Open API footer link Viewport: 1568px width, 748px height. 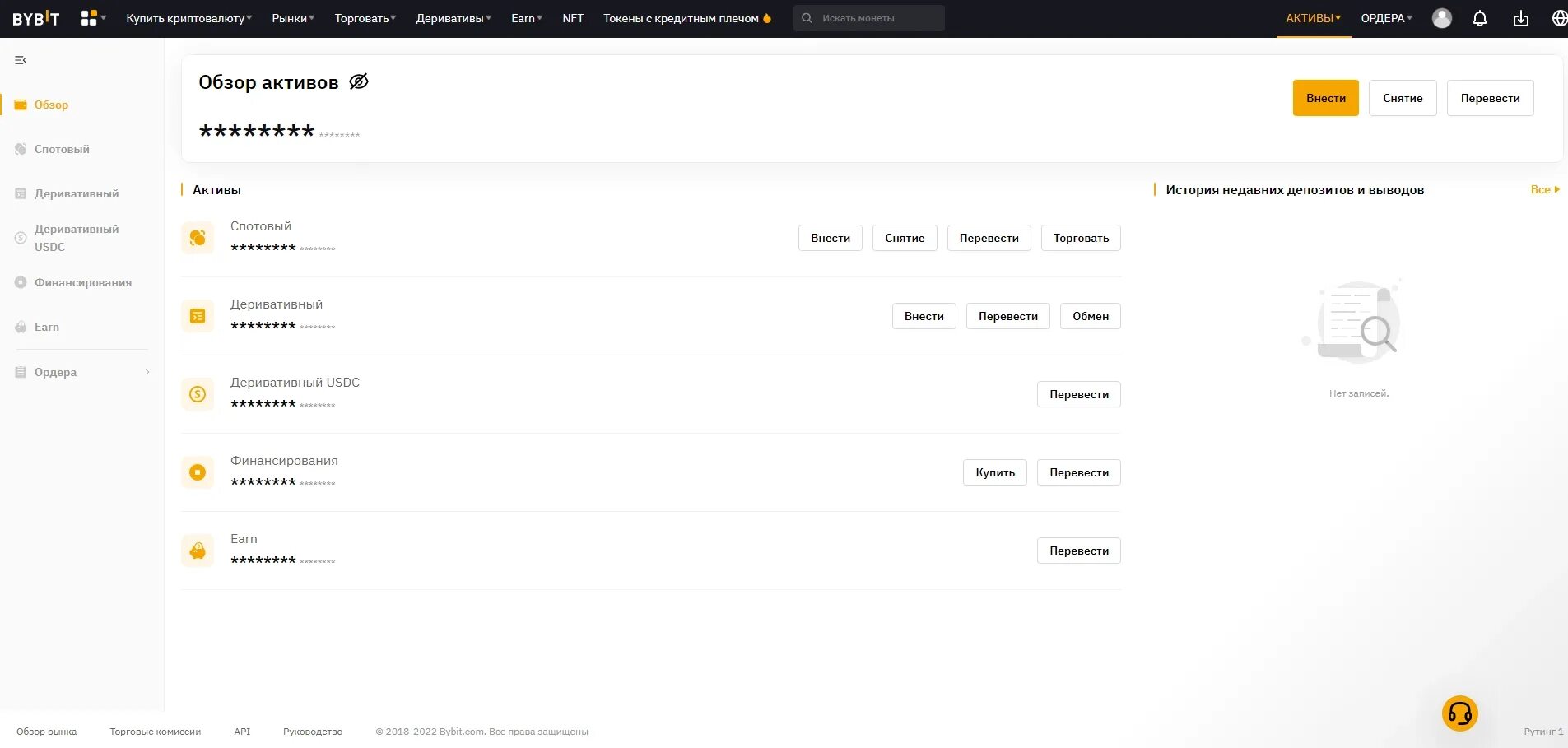click(242, 732)
